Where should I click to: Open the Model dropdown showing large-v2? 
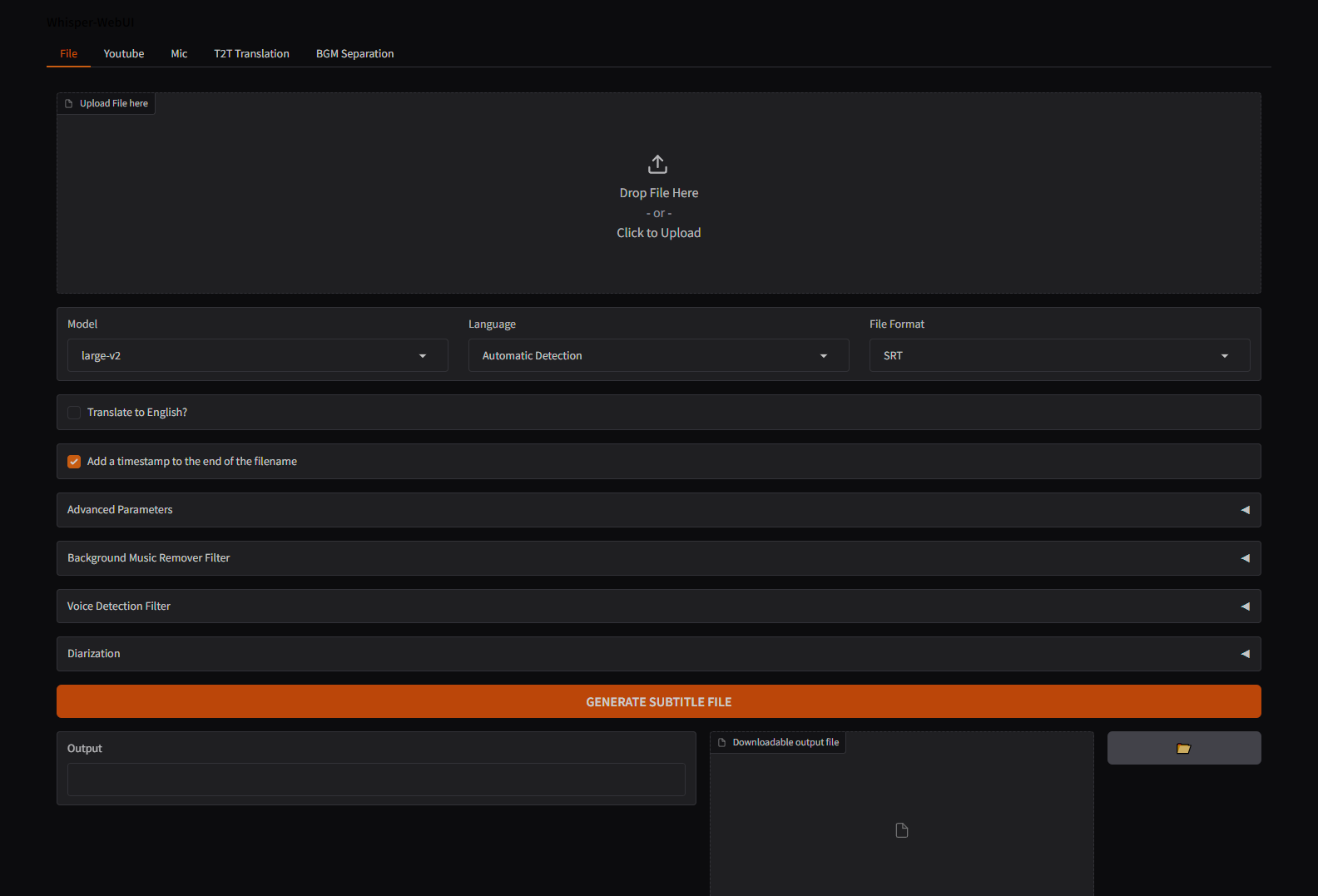click(x=258, y=355)
